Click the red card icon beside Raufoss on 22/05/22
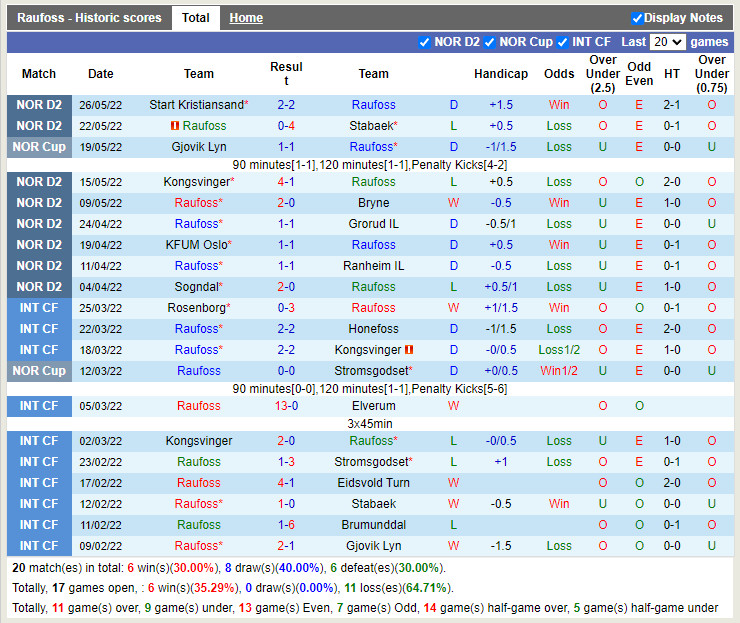Image resolution: width=740 pixels, height=623 pixels. (174, 126)
